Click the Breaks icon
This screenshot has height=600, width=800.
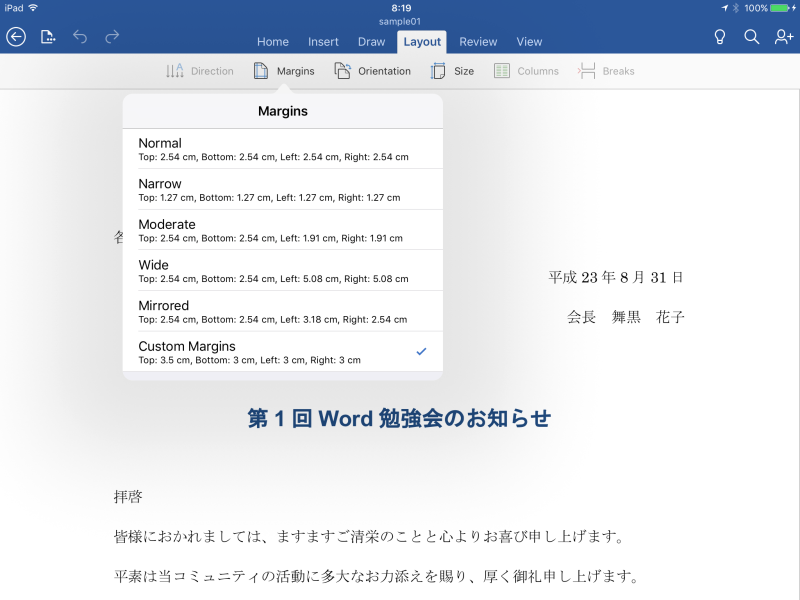[587, 71]
